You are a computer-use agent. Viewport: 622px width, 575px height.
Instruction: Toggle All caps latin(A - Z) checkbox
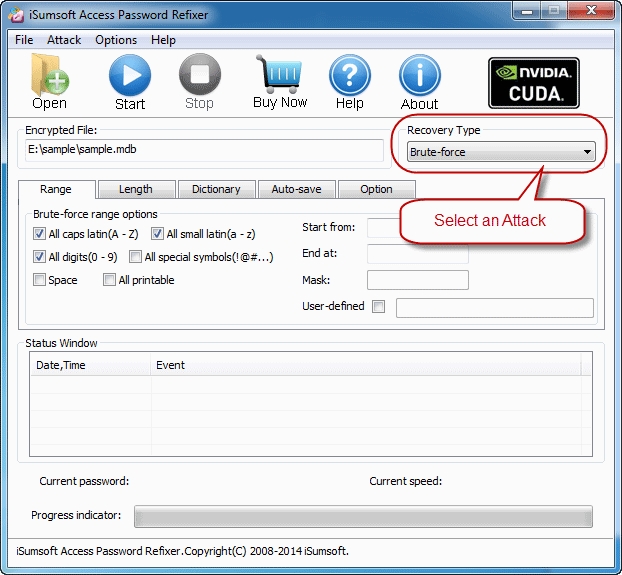39,234
